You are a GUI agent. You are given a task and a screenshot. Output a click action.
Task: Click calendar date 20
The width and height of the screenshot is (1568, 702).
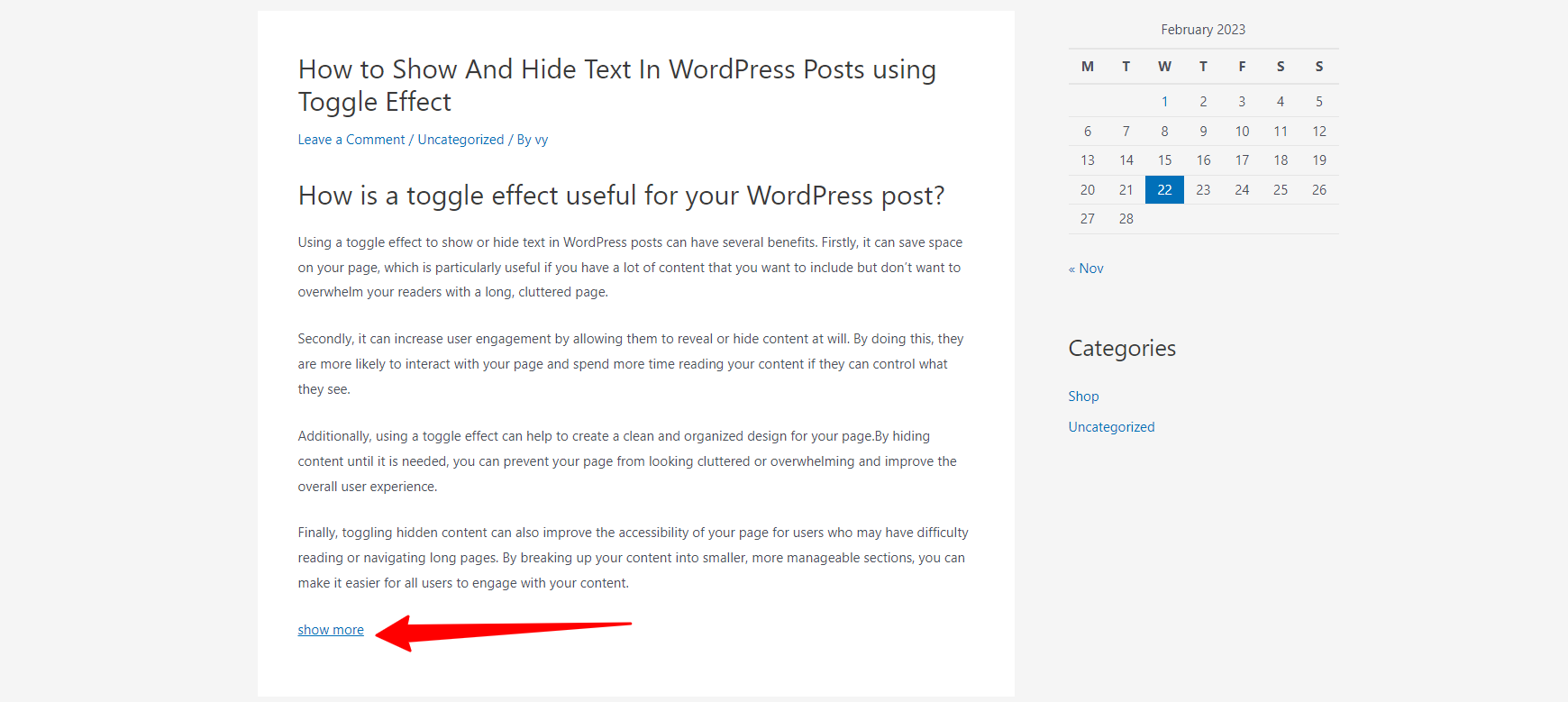(1088, 190)
